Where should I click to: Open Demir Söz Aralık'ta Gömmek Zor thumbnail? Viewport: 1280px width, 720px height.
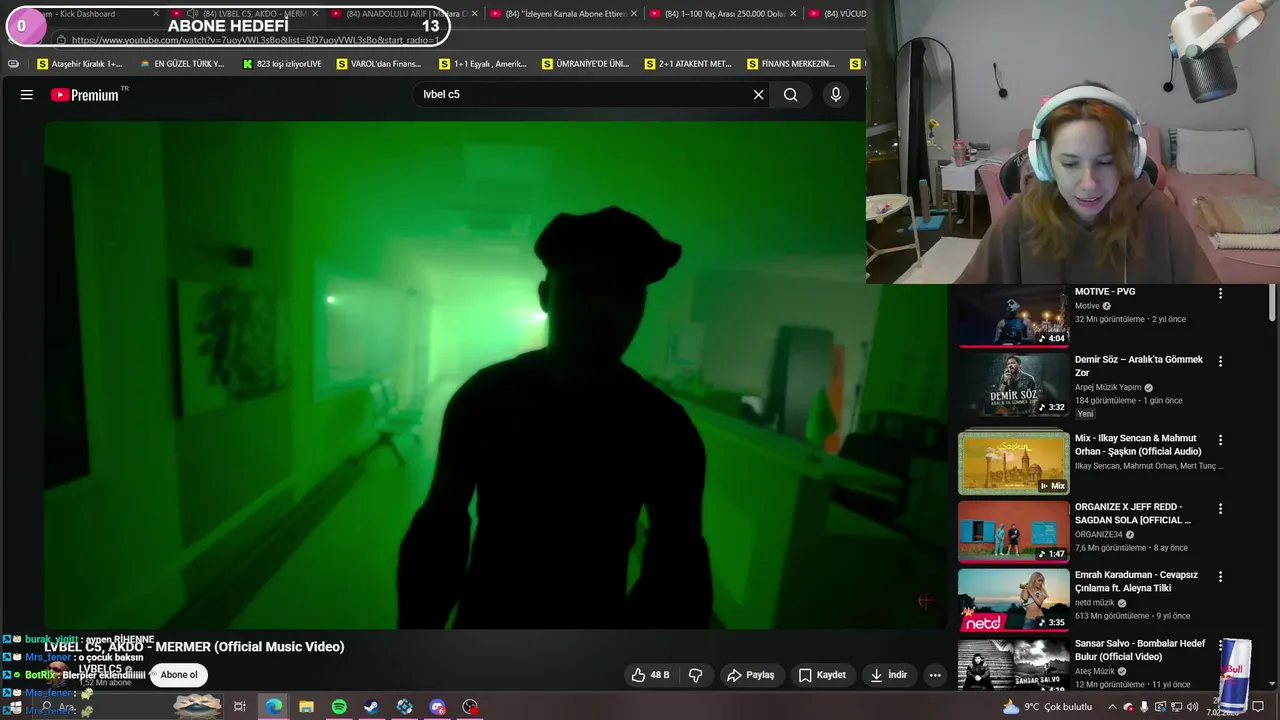tap(1014, 385)
